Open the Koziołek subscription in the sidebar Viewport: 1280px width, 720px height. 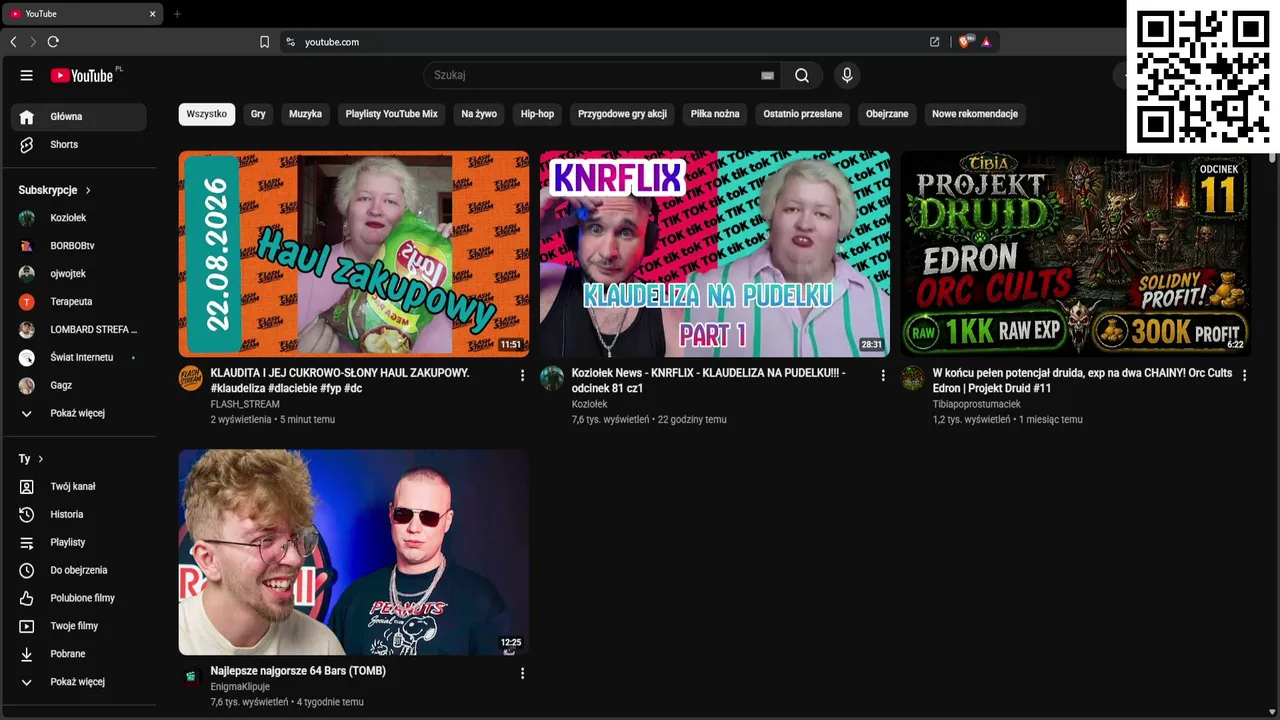click(79, 218)
